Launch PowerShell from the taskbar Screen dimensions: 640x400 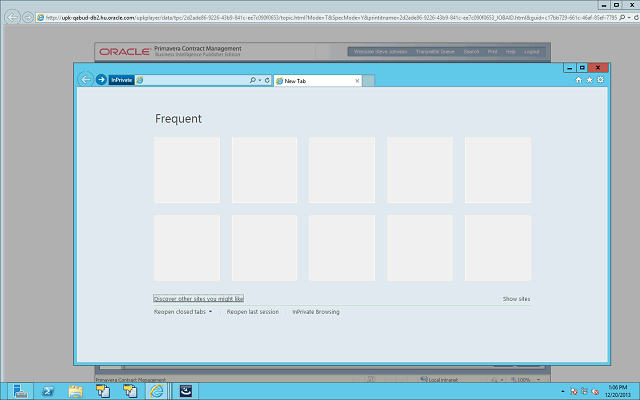point(48,391)
